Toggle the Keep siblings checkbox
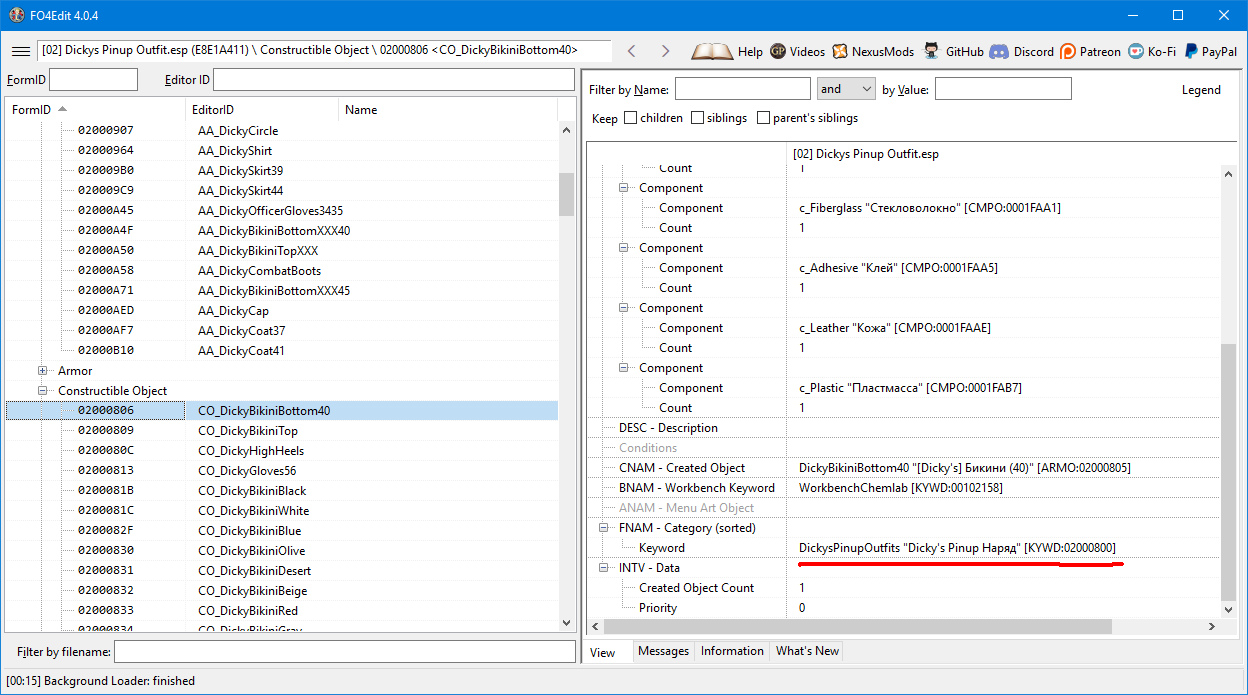1248x695 pixels. point(698,118)
